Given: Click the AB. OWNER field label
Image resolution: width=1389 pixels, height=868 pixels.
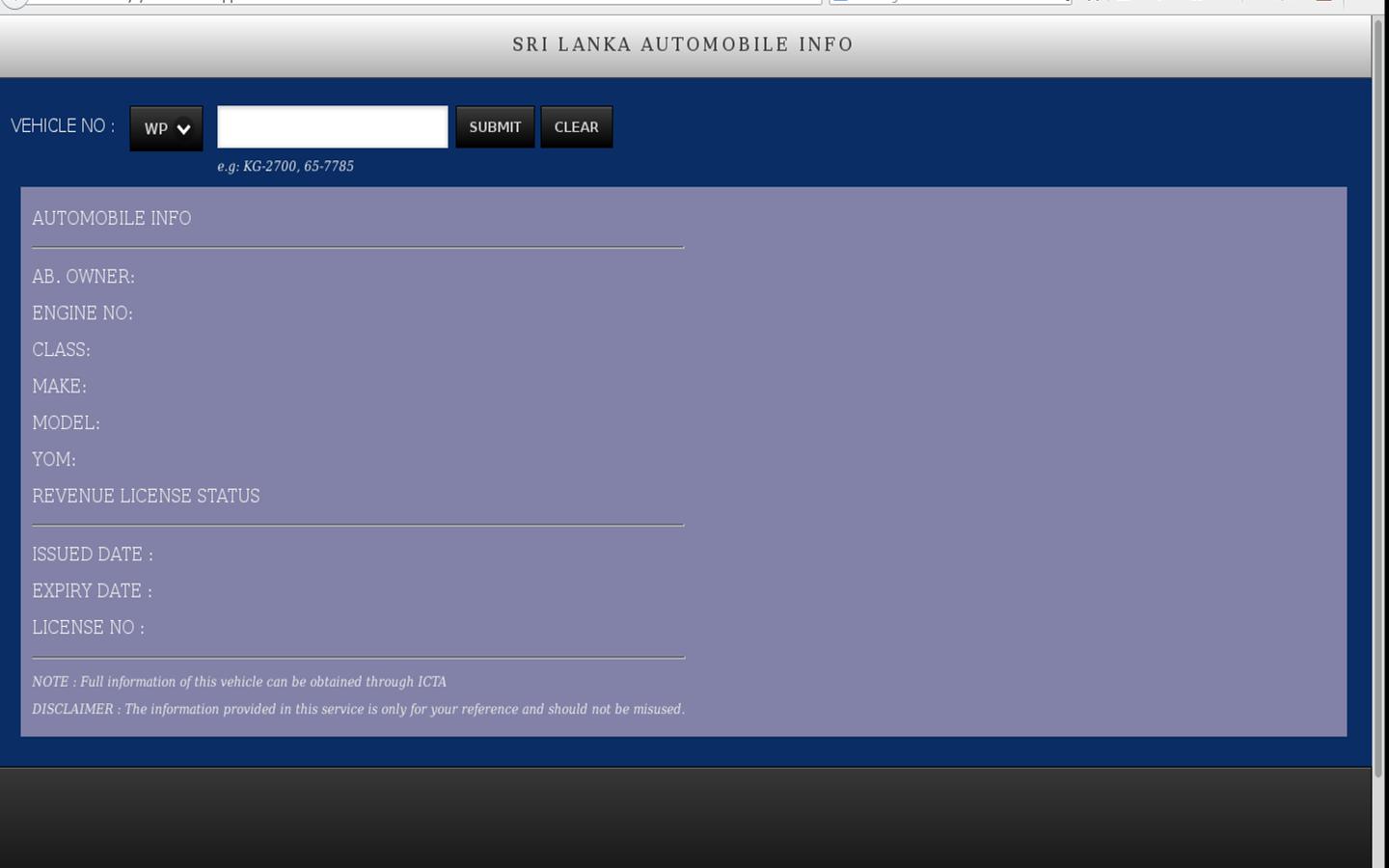Looking at the screenshot, I should point(83,277).
